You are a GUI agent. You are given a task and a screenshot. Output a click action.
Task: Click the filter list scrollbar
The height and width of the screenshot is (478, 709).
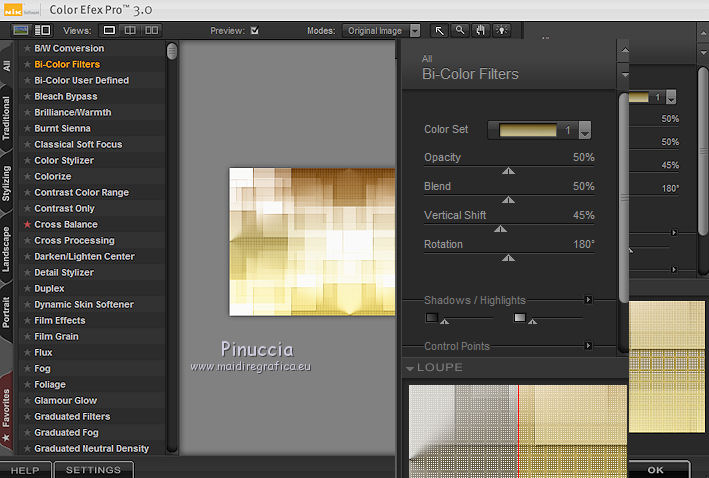(172, 51)
